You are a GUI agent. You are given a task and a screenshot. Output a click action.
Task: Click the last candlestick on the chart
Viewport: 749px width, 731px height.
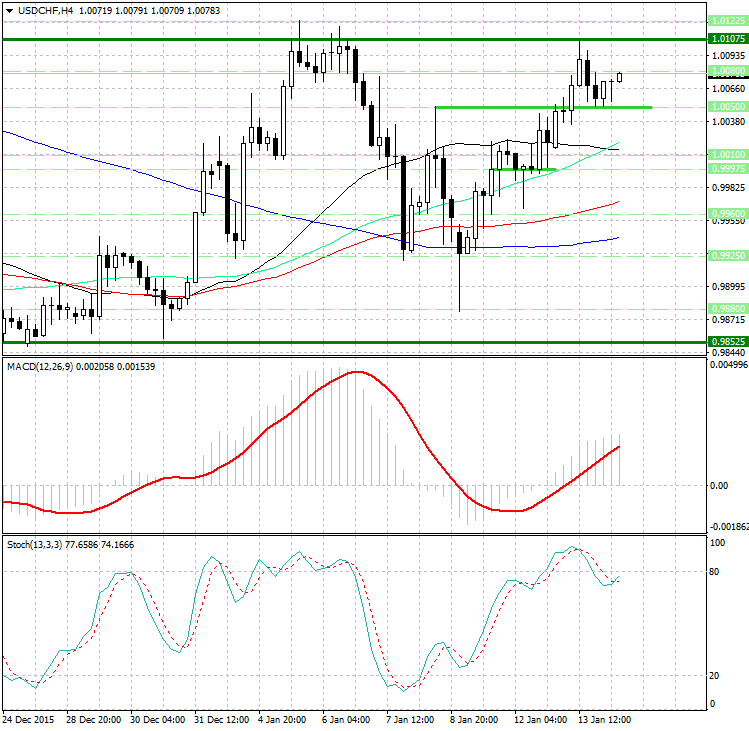pos(620,77)
